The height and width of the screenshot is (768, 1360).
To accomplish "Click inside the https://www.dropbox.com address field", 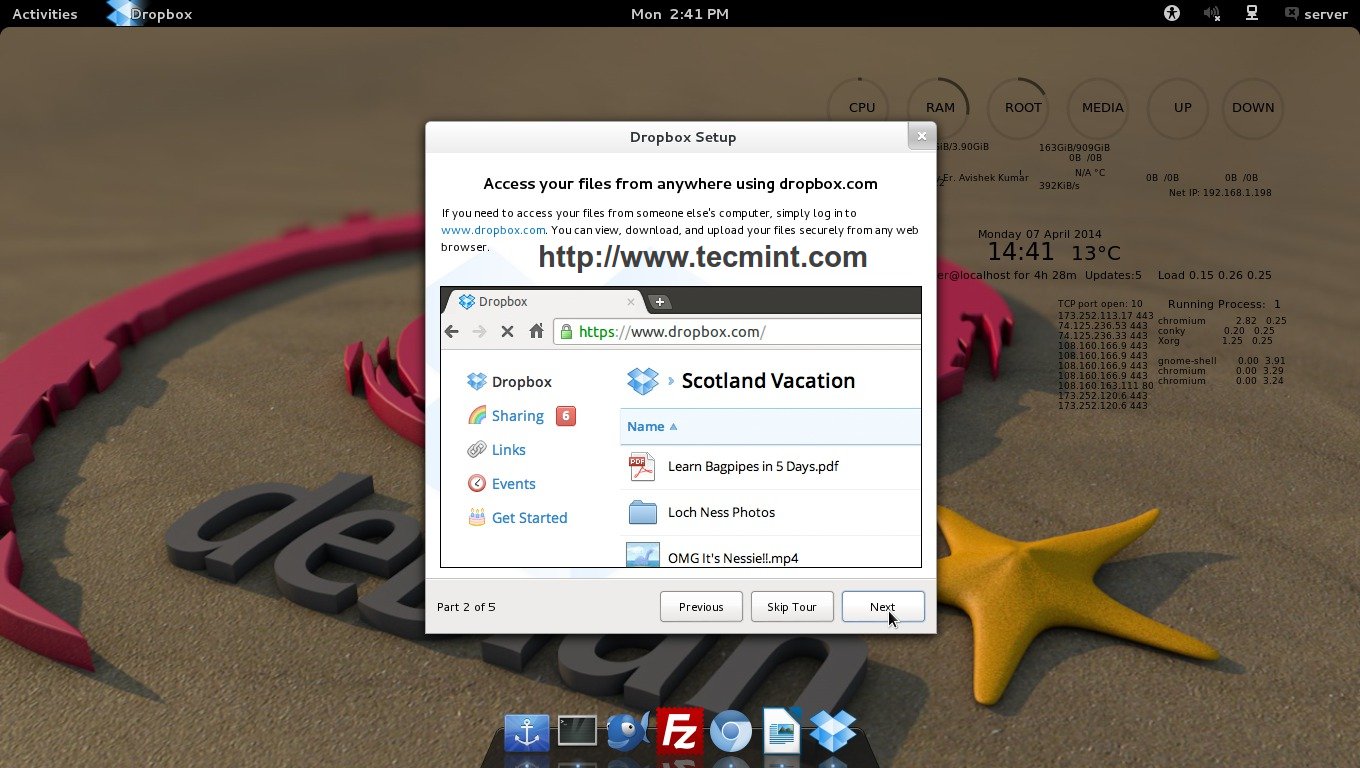I will pyautogui.click(x=700, y=331).
